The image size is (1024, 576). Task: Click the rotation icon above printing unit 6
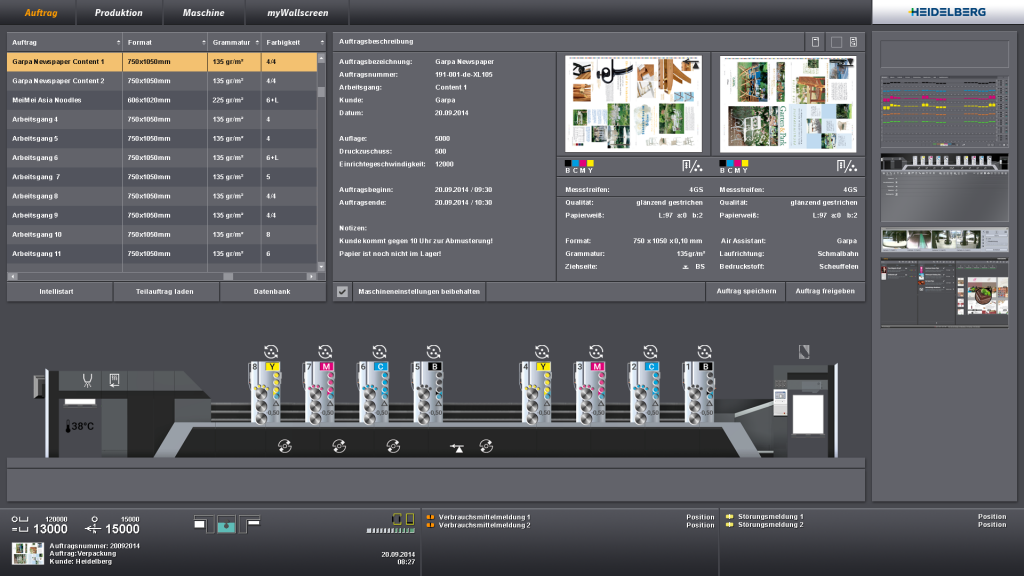click(379, 351)
